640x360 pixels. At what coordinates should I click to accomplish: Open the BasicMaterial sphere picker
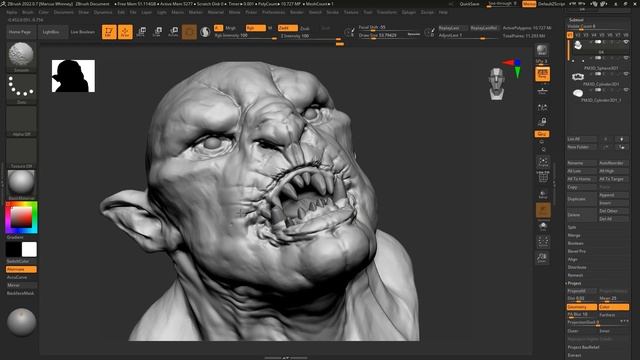pyautogui.click(x=21, y=184)
